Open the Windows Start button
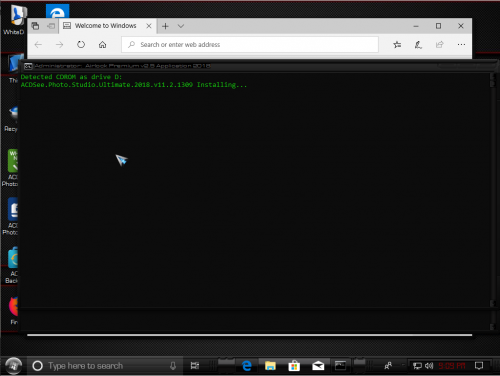Image resolution: width=500 pixels, height=376 pixels. [13, 366]
